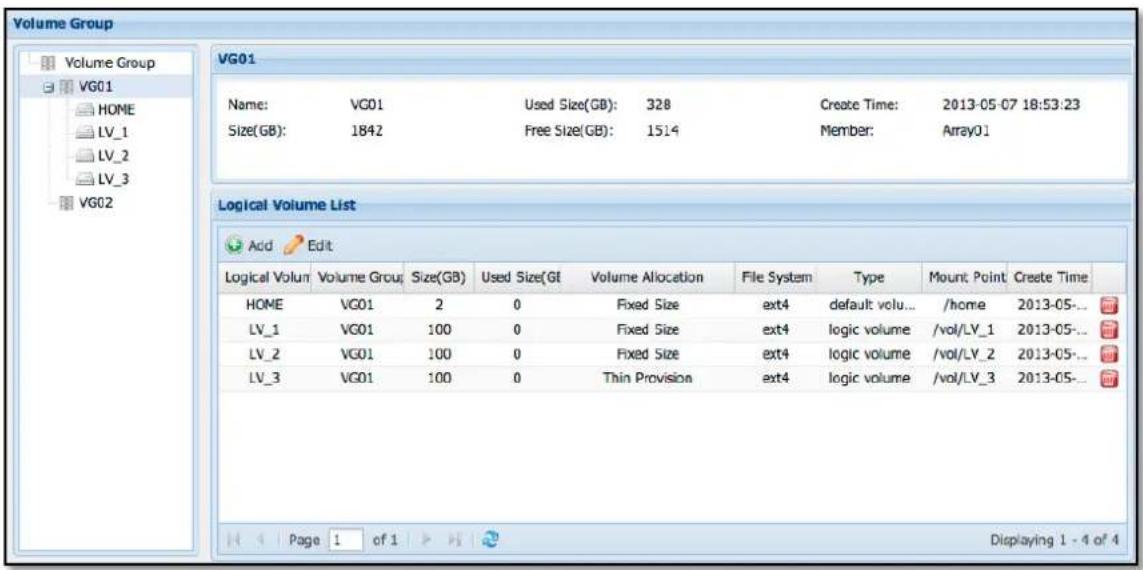Delete the HOME logical volume row
Image resolution: width=1143 pixels, height=570 pixels.
[x=1109, y=307]
